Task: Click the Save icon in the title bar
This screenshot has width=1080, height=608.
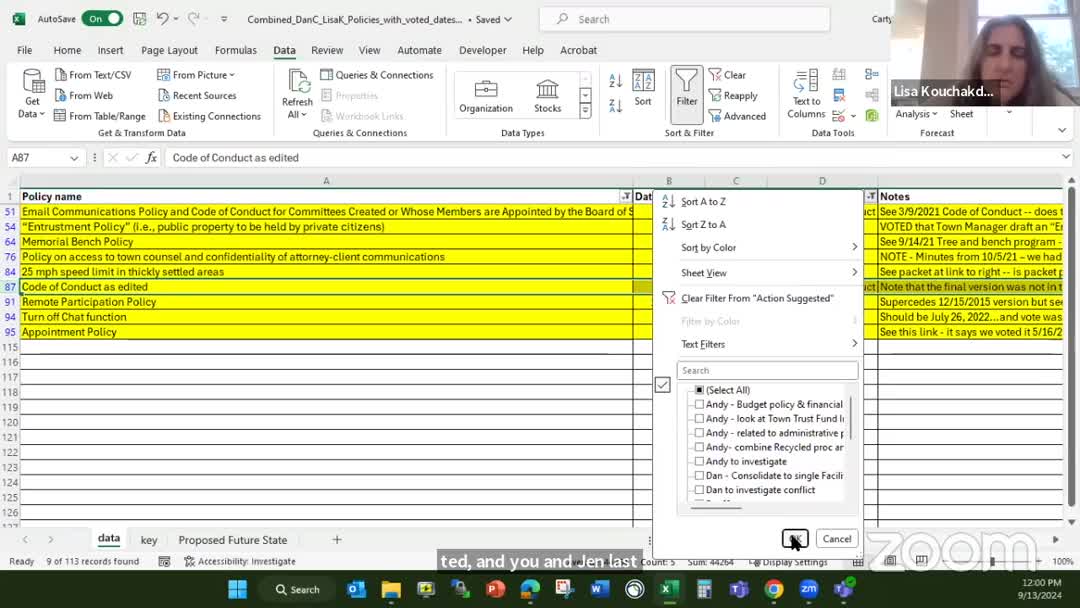Action: 139,19
